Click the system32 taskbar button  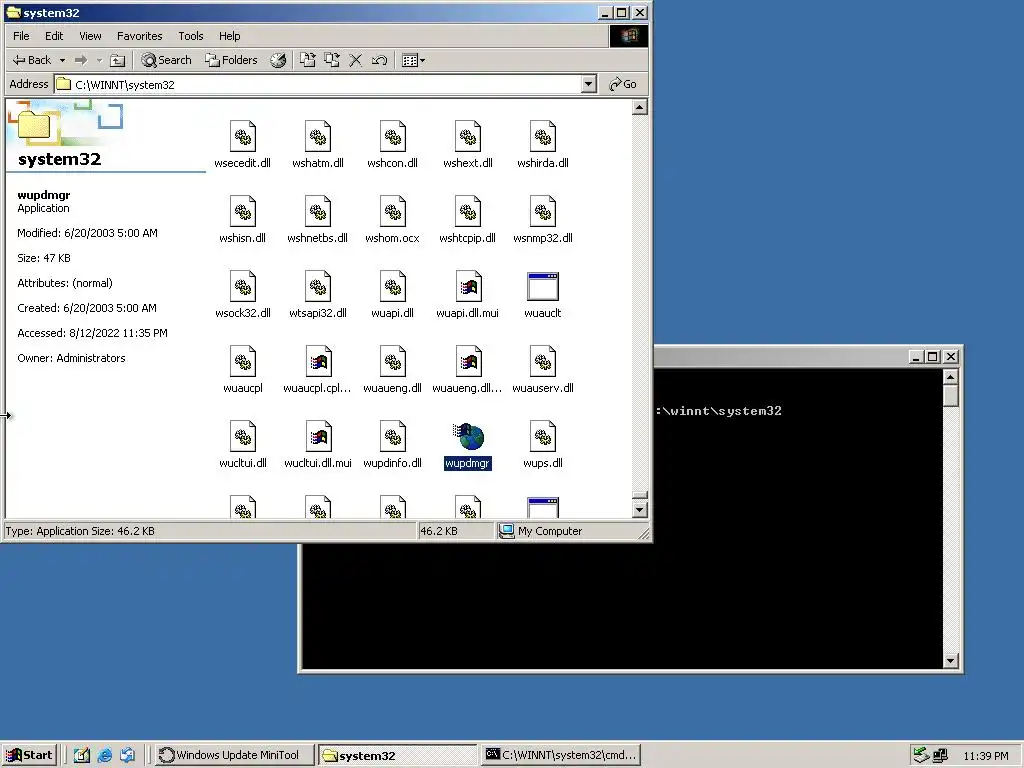398,755
